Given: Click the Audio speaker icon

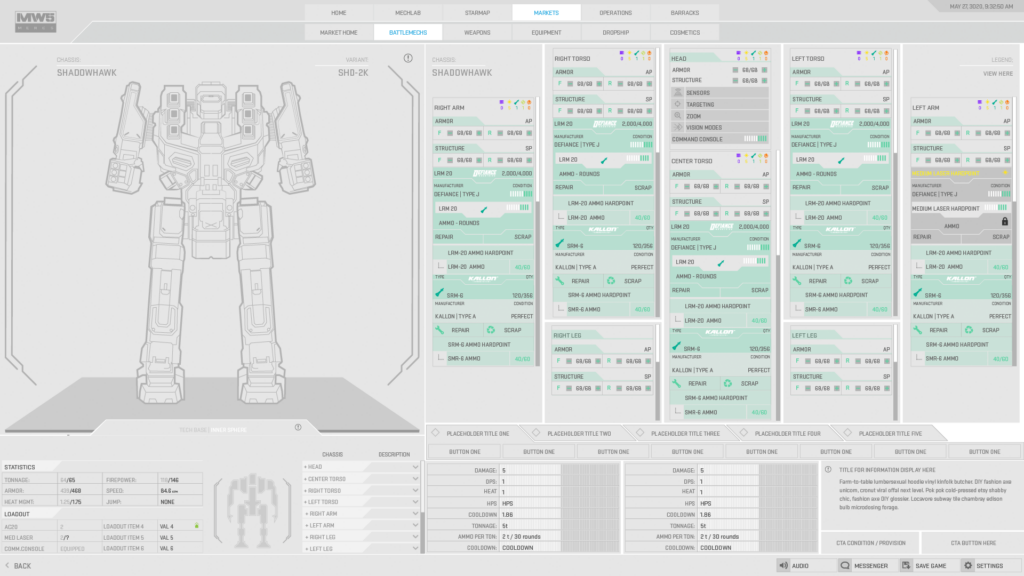Looking at the screenshot, I should [x=783, y=566].
